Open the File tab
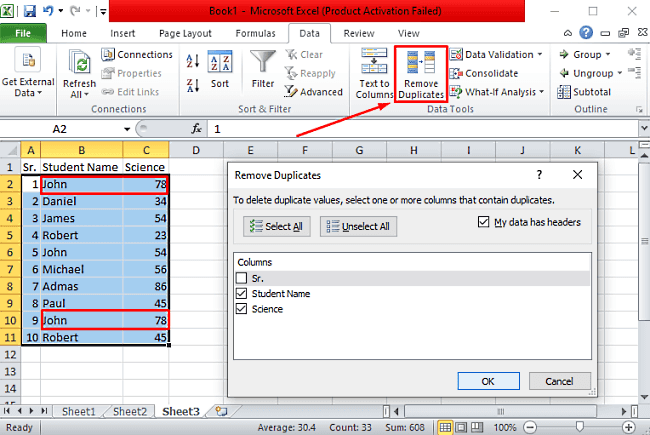Viewport: 650px width, 435px height. tap(23, 33)
